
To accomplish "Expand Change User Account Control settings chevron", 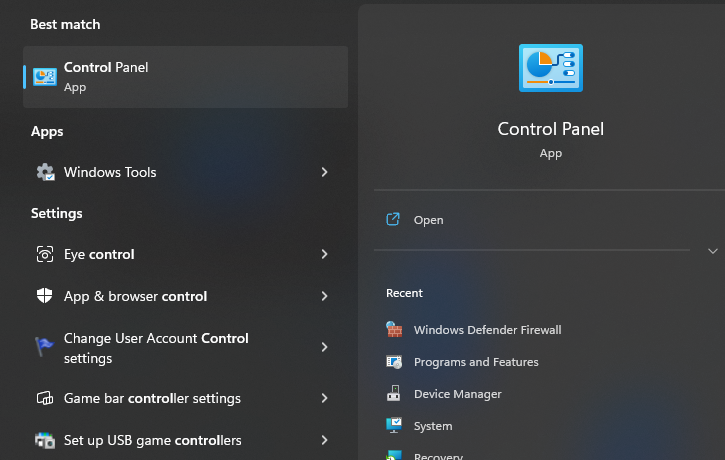I will tap(325, 347).
